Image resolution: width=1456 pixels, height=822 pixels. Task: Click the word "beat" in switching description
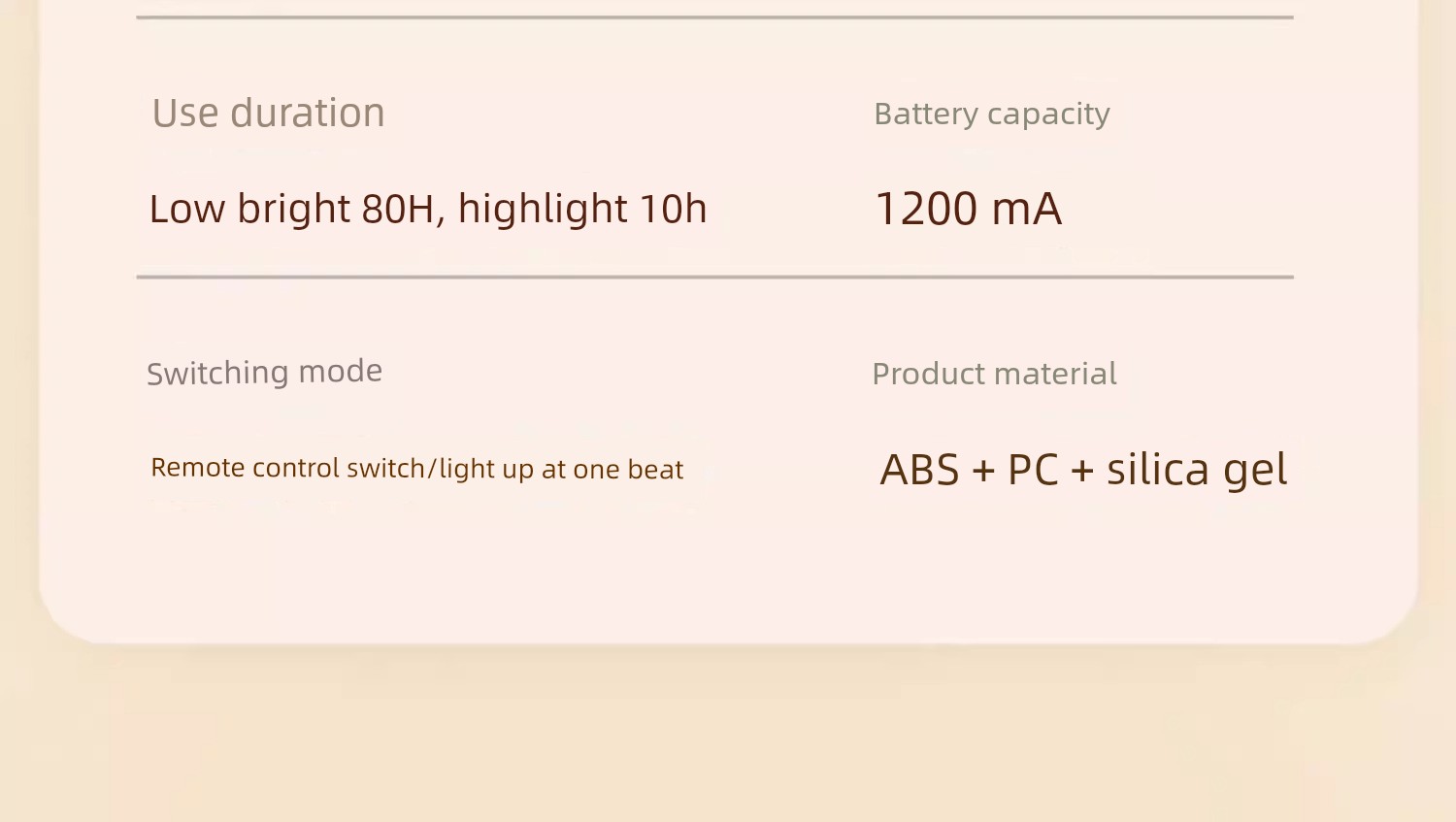tap(655, 470)
